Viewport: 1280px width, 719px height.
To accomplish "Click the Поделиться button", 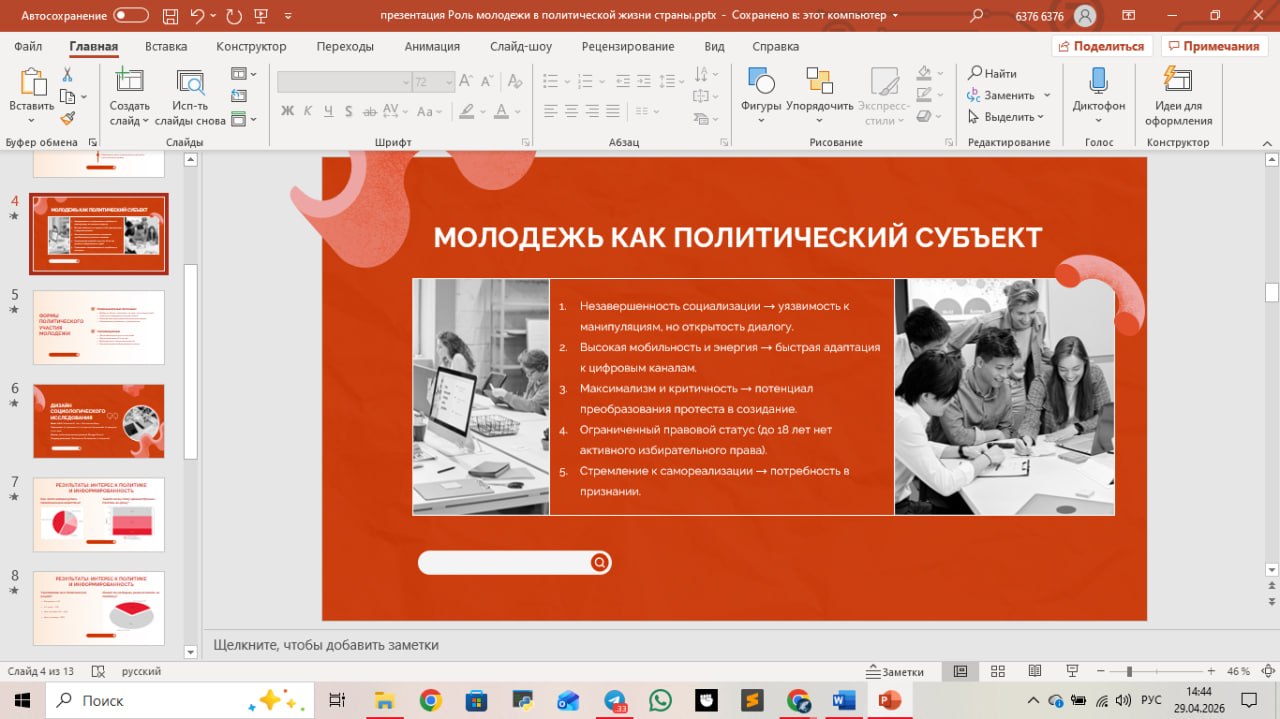I will click(x=1102, y=46).
